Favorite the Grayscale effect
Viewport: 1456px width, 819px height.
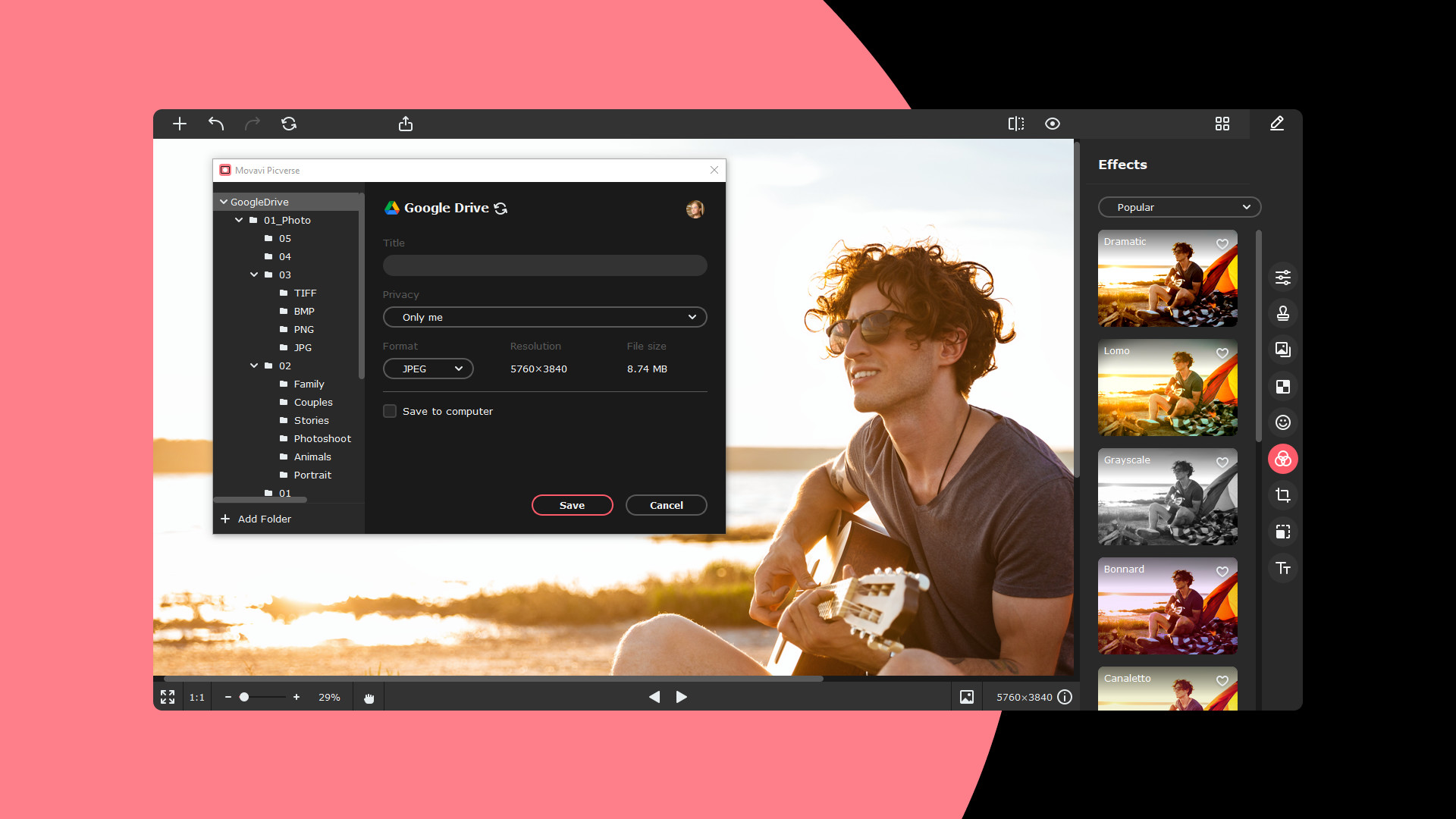tap(1222, 463)
